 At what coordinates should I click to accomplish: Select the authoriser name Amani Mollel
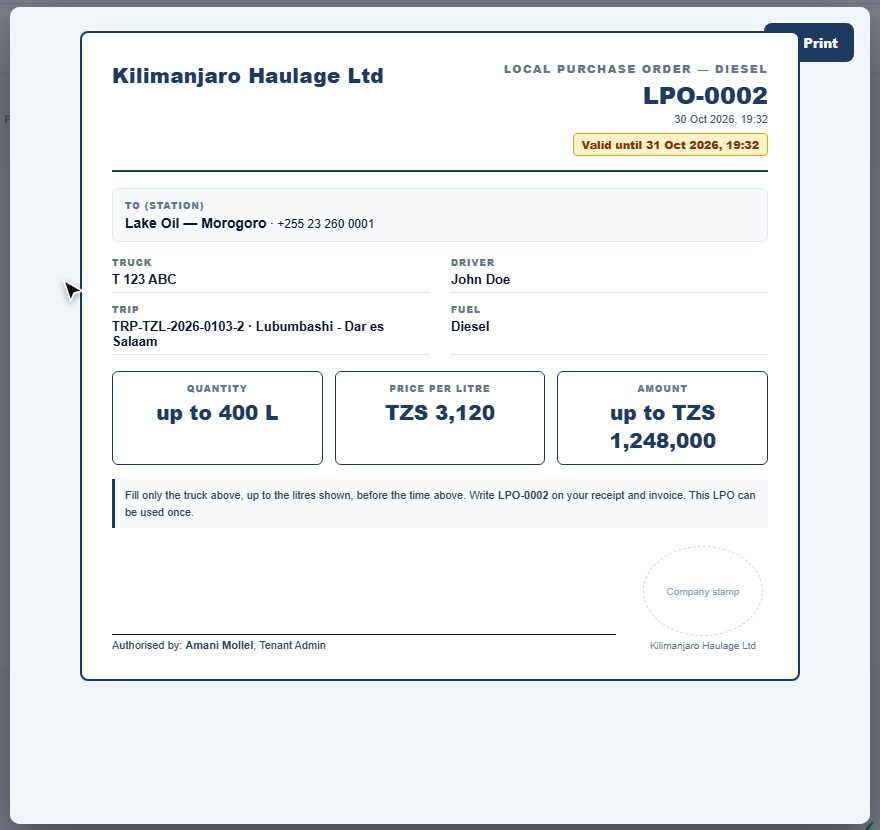coord(219,645)
